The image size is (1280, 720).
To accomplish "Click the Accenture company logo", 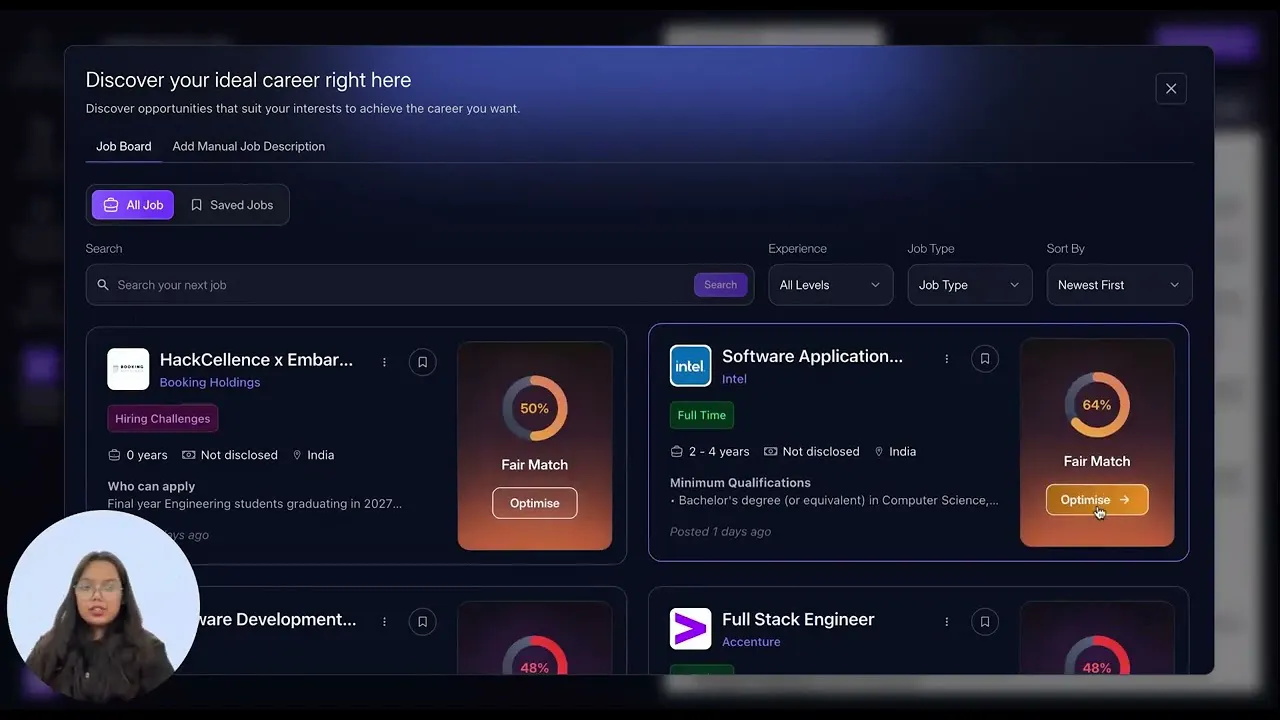I will [x=690, y=628].
